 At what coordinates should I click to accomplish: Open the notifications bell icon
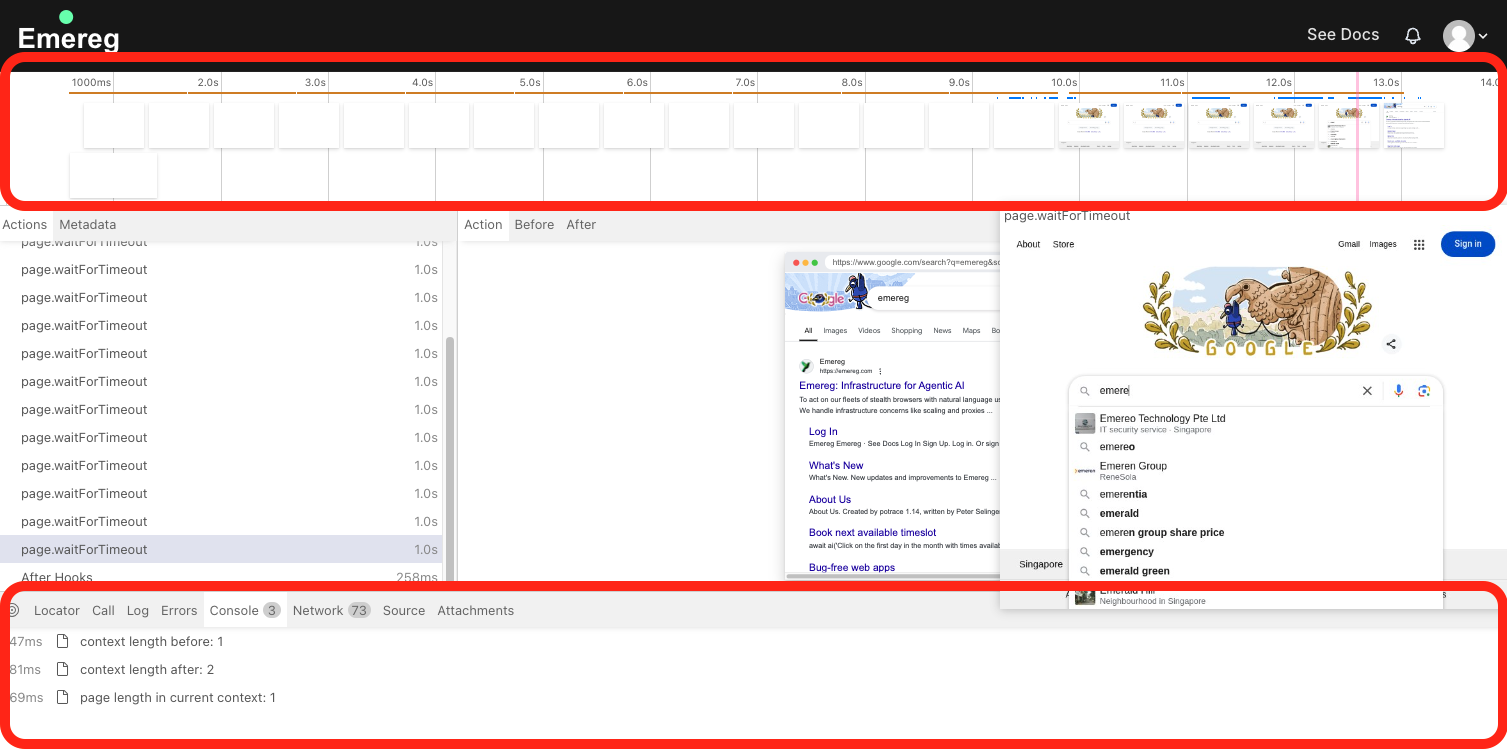pos(1412,35)
